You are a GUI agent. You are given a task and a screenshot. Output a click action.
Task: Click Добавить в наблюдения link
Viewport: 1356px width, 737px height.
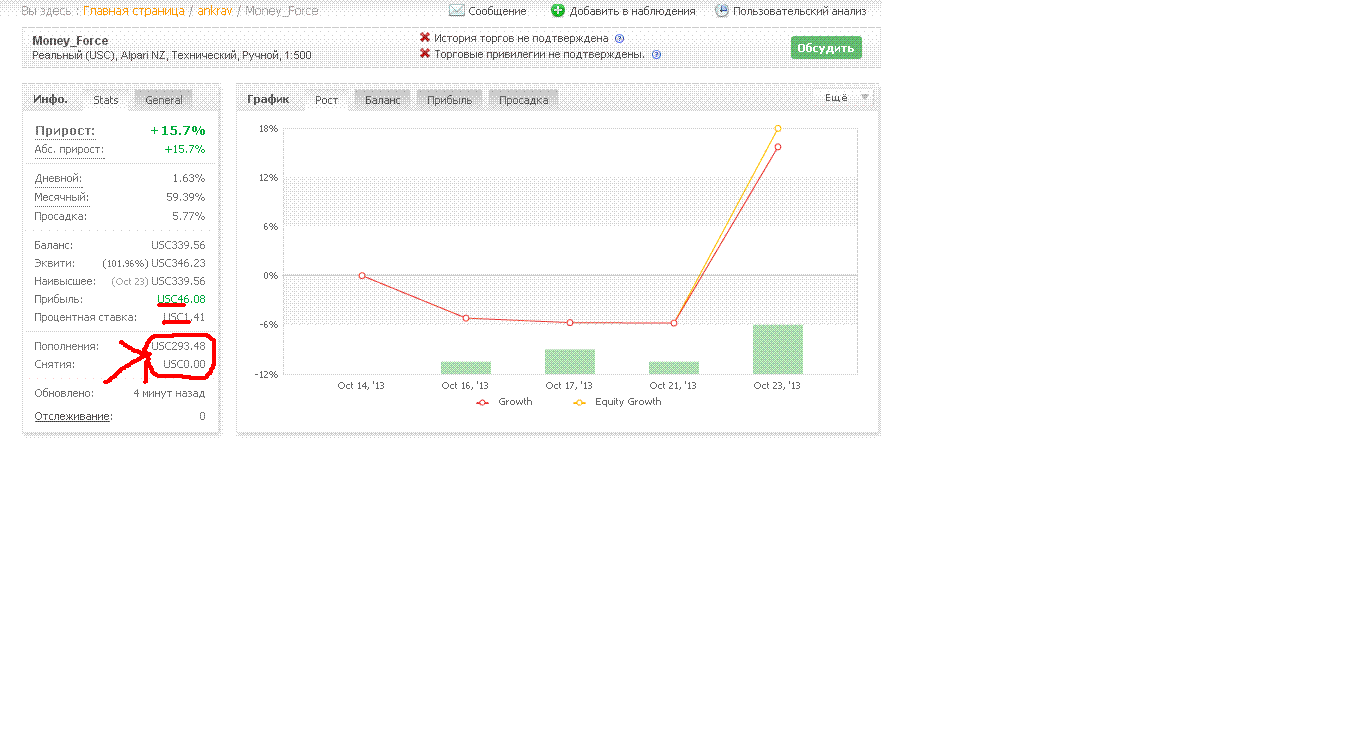[632, 11]
